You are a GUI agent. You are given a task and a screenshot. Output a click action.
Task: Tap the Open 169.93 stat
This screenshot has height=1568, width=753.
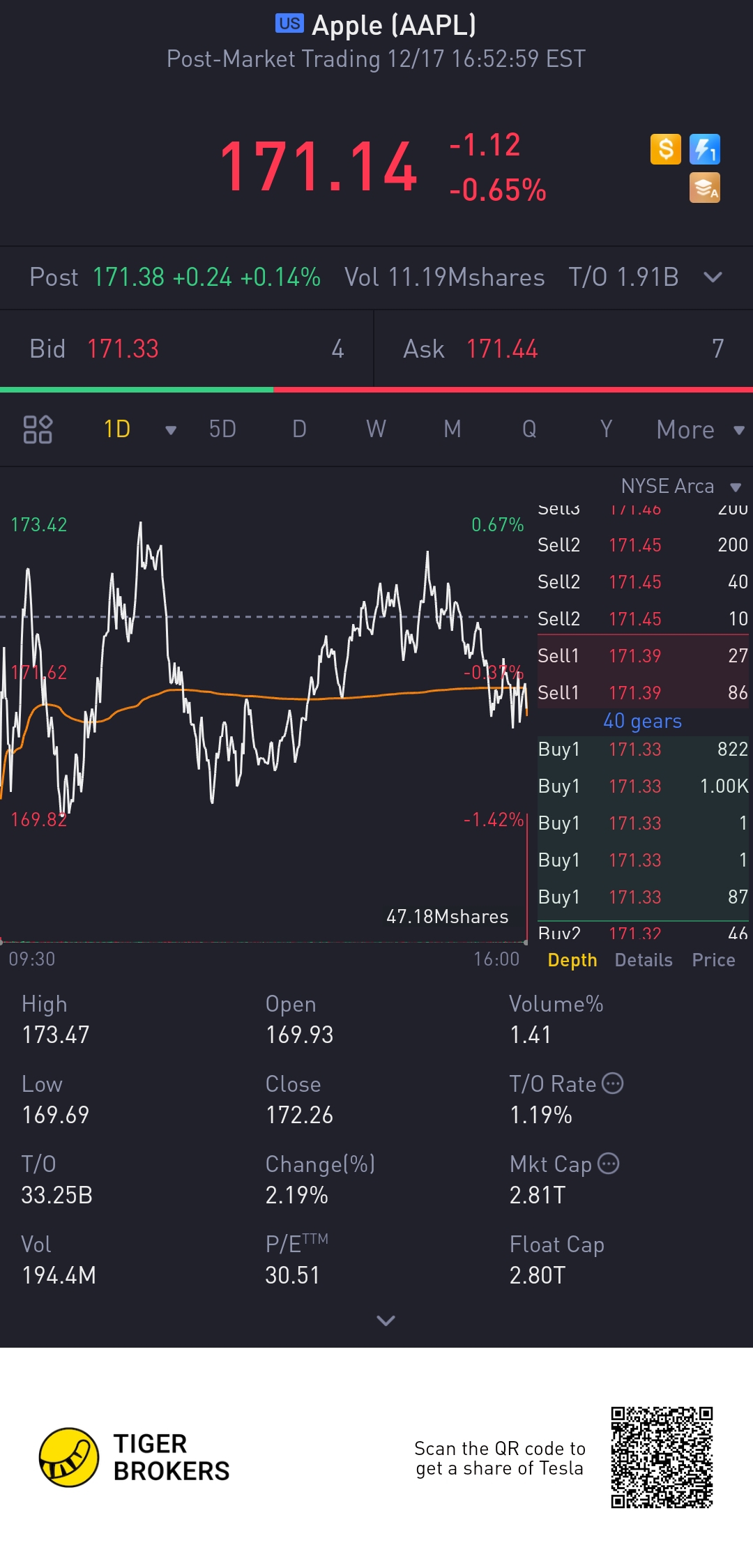tap(299, 1019)
